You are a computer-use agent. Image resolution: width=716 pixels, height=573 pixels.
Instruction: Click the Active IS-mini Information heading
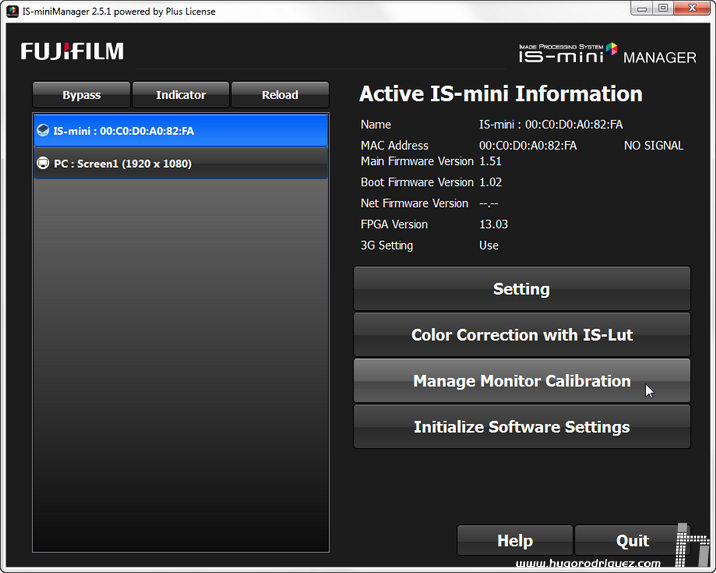click(501, 94)
